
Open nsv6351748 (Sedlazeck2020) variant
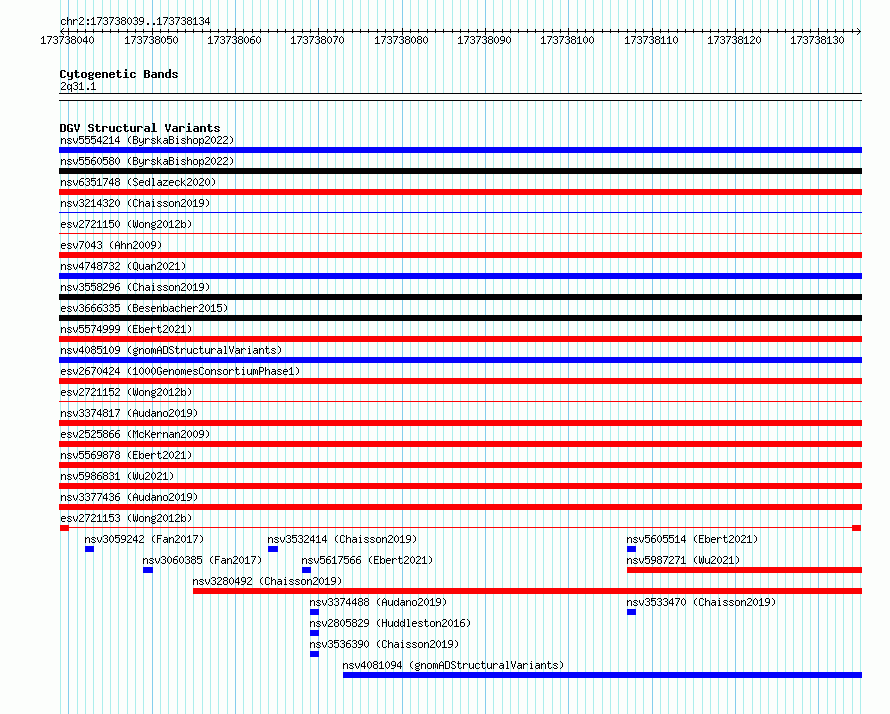[138, 182]
